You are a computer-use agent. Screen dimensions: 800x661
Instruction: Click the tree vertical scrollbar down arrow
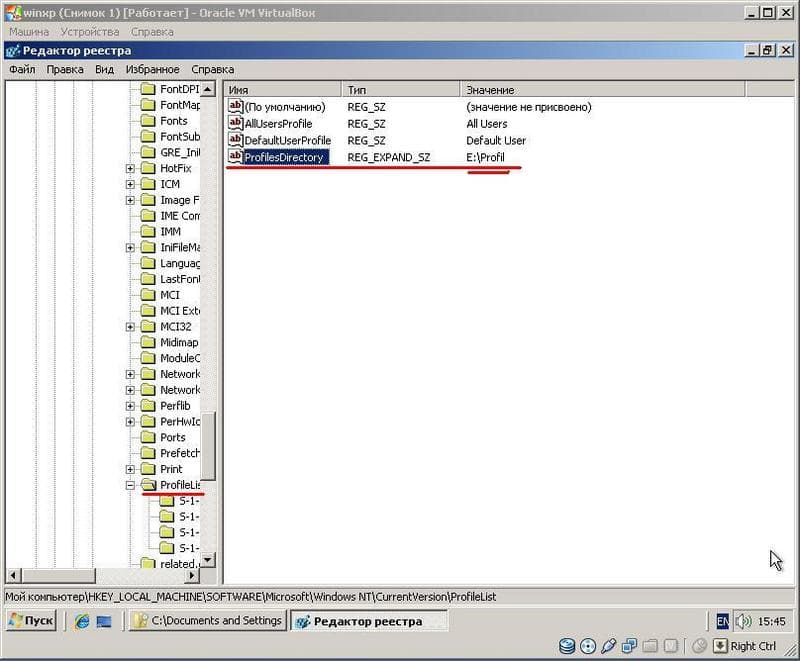point(207,560)
